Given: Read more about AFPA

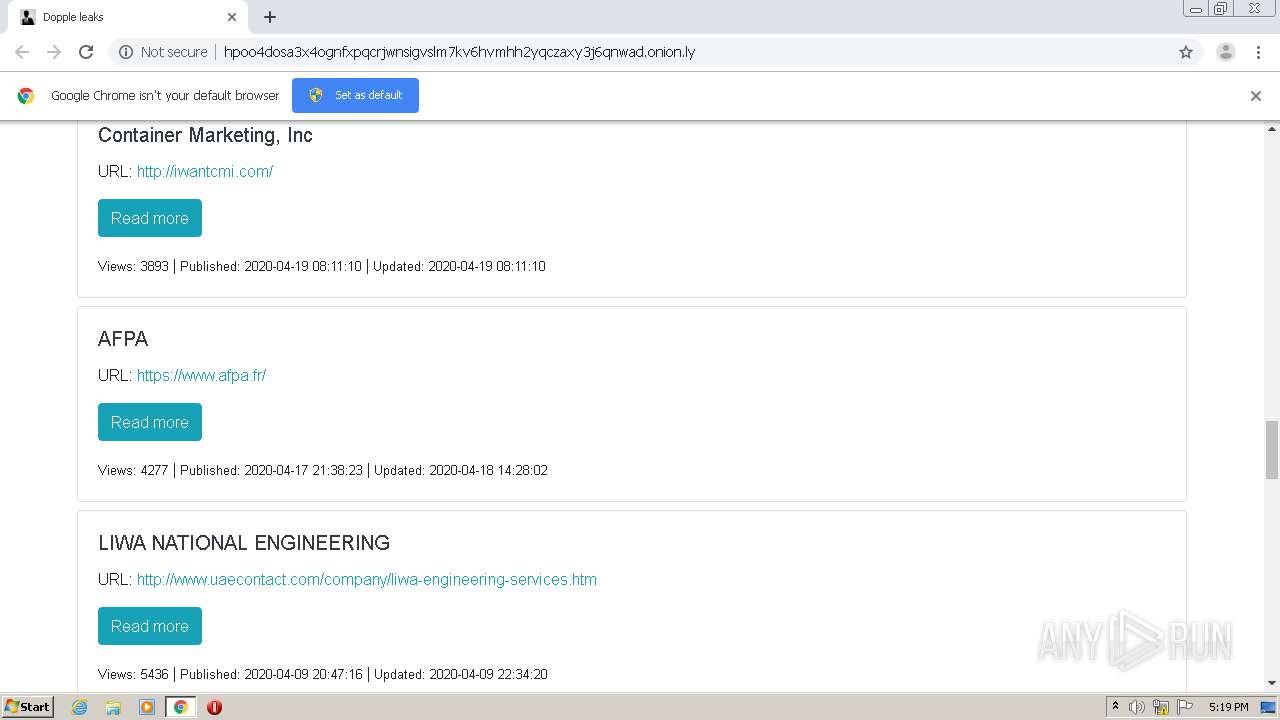Looking at the screenshot, I should pyautogui.click(x=150, y=422).
